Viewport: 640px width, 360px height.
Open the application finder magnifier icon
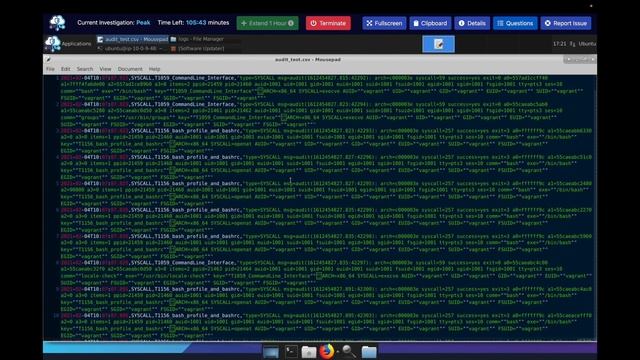(349, 351)
